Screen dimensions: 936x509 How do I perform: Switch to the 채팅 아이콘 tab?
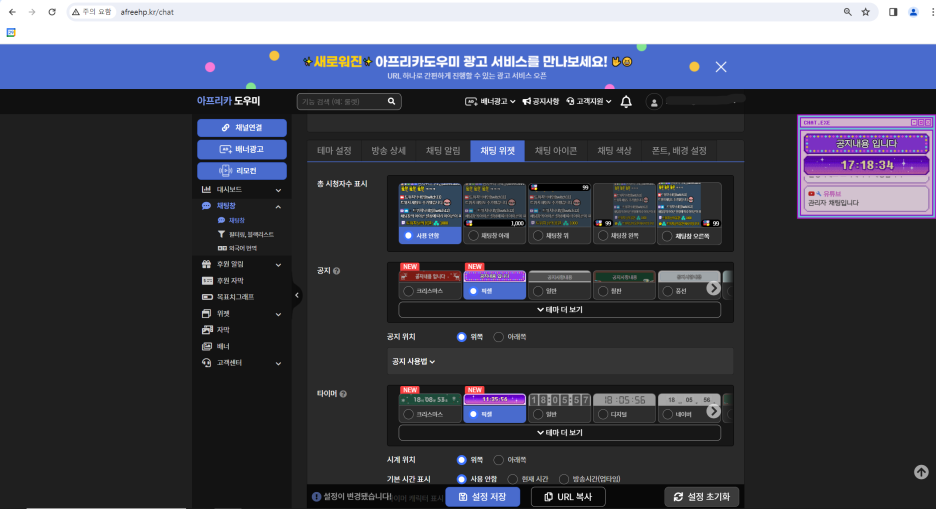click(x=556, y=151)
